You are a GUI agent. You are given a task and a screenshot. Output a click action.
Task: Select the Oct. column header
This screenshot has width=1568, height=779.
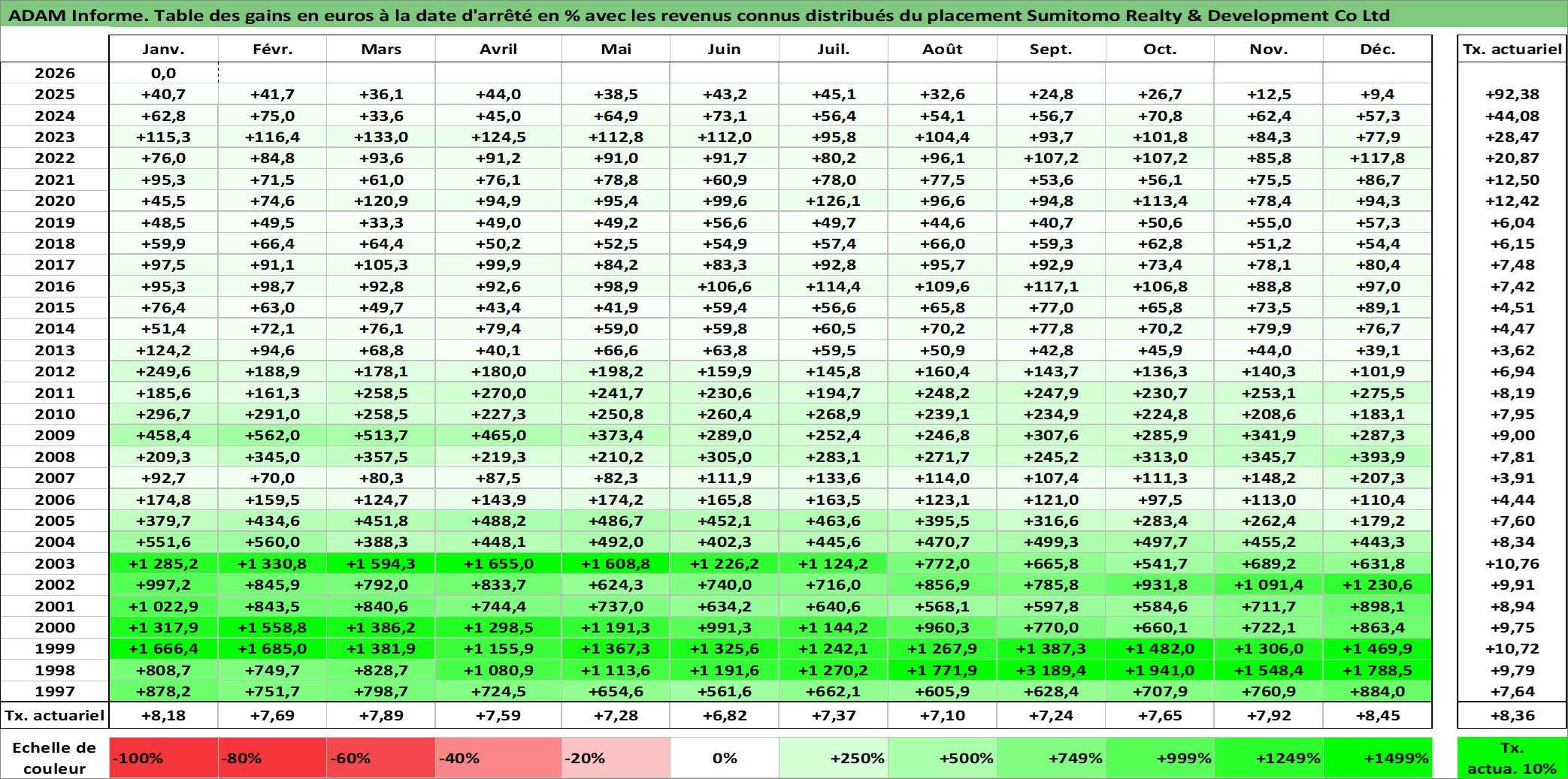coord(1160,49)
